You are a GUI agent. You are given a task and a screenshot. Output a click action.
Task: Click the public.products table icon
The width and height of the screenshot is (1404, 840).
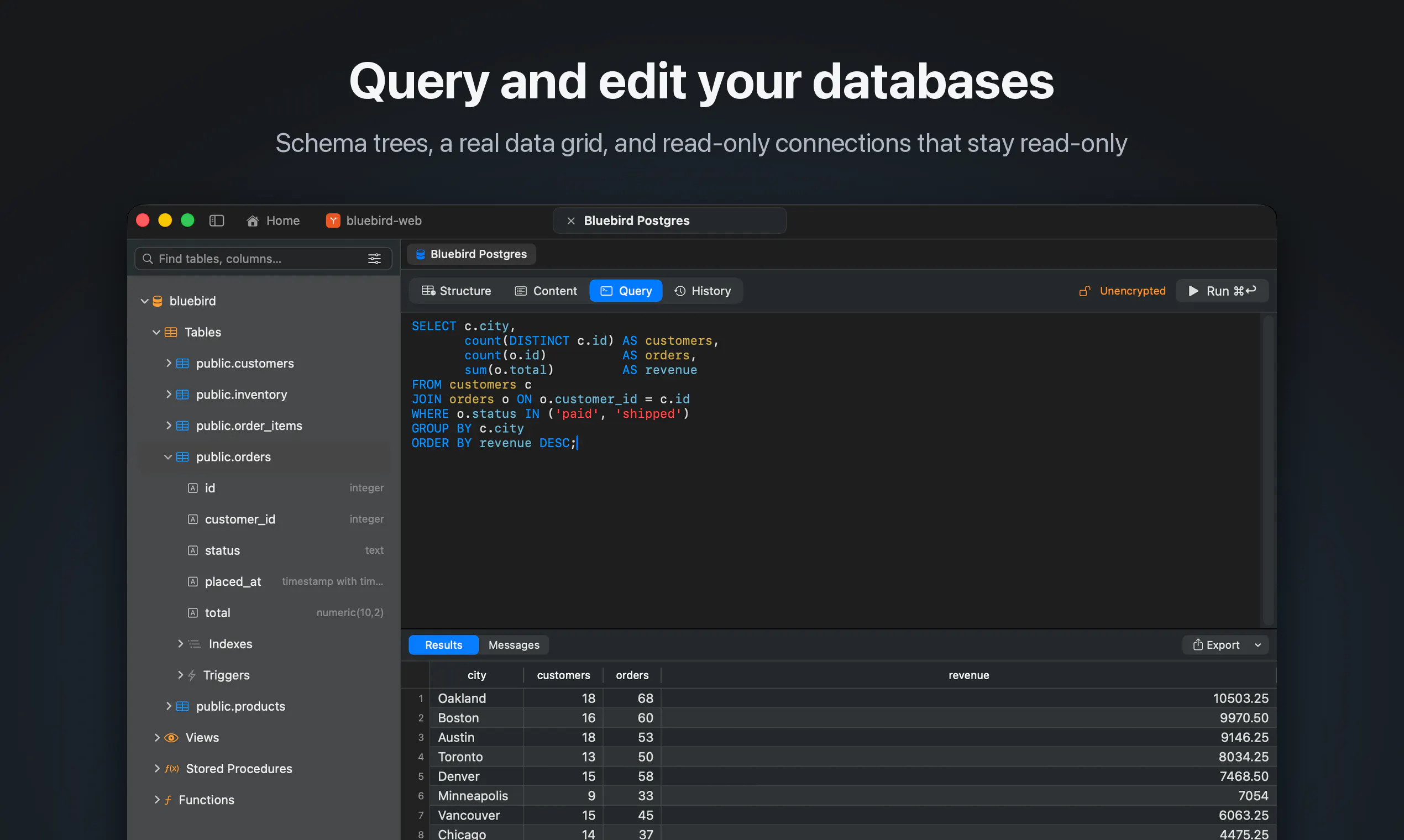click(182, 706)
